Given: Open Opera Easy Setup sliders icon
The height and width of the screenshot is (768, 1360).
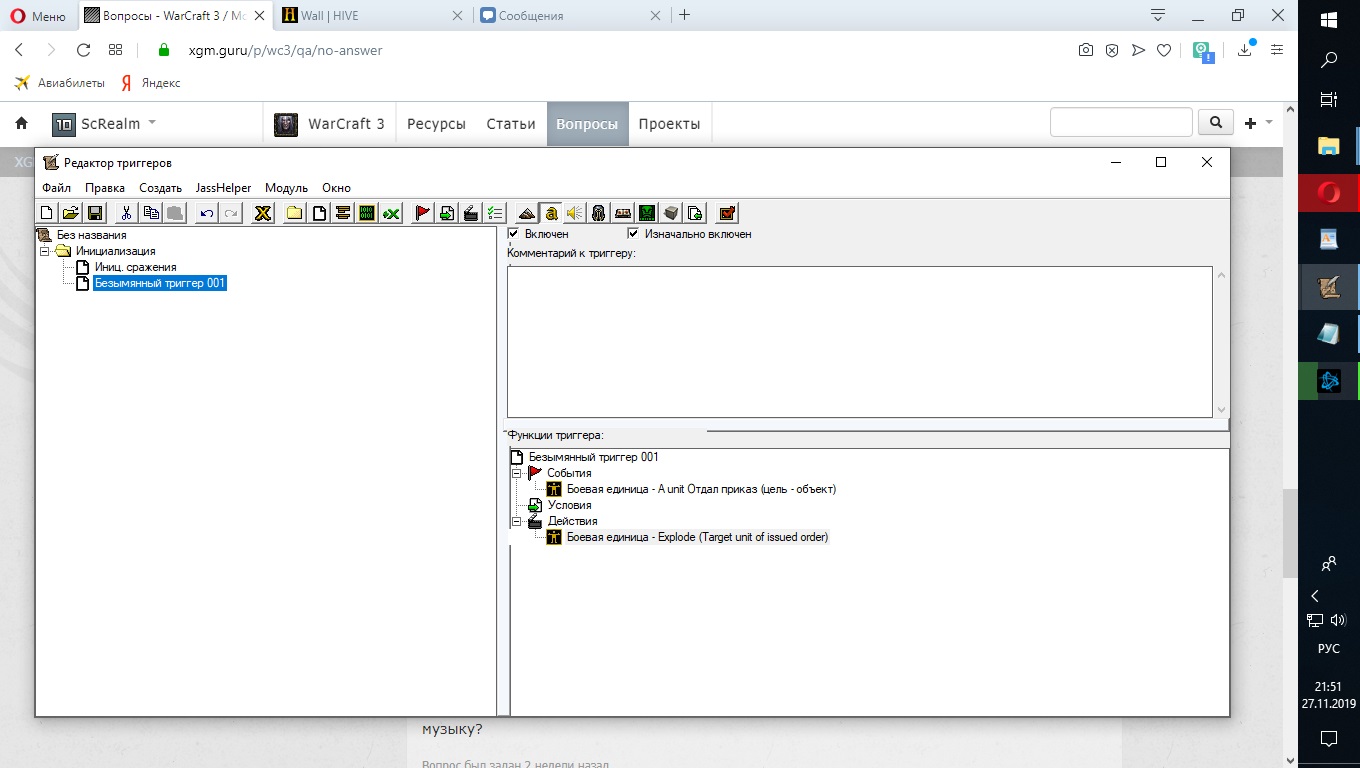Looking at the screenshot, I should pos(1277,50).
